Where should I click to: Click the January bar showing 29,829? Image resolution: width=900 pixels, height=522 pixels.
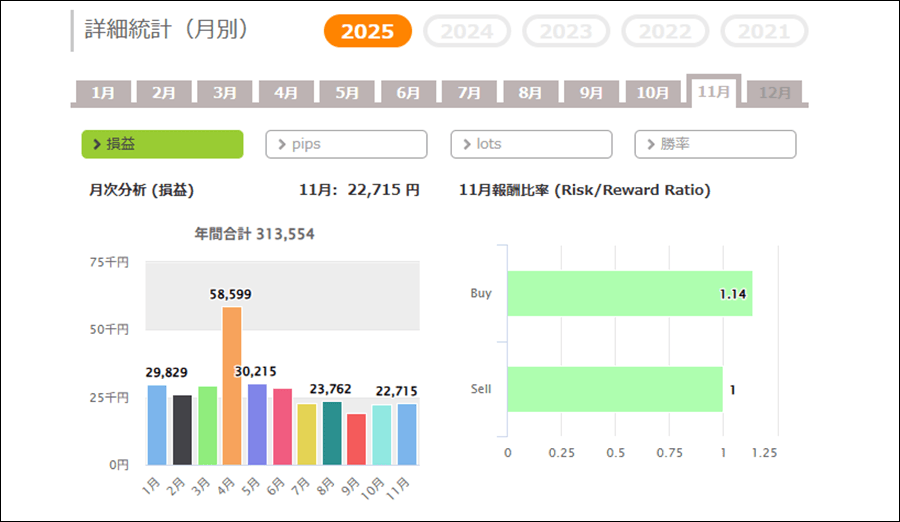click(157, 425)
